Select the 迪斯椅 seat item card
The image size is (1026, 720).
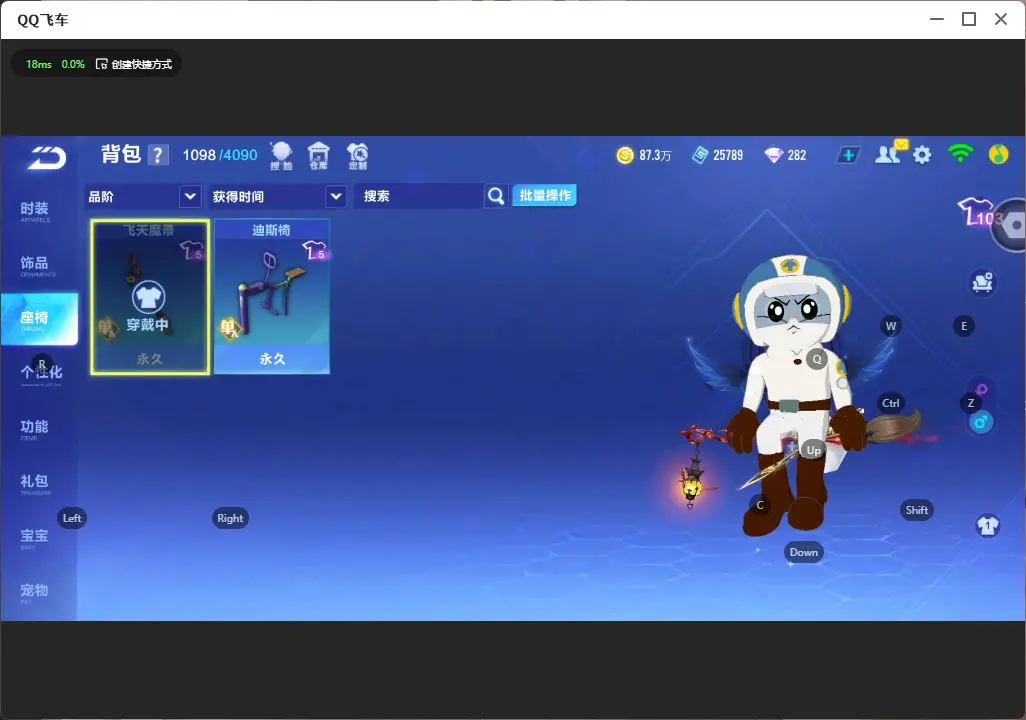coord(272,297)
